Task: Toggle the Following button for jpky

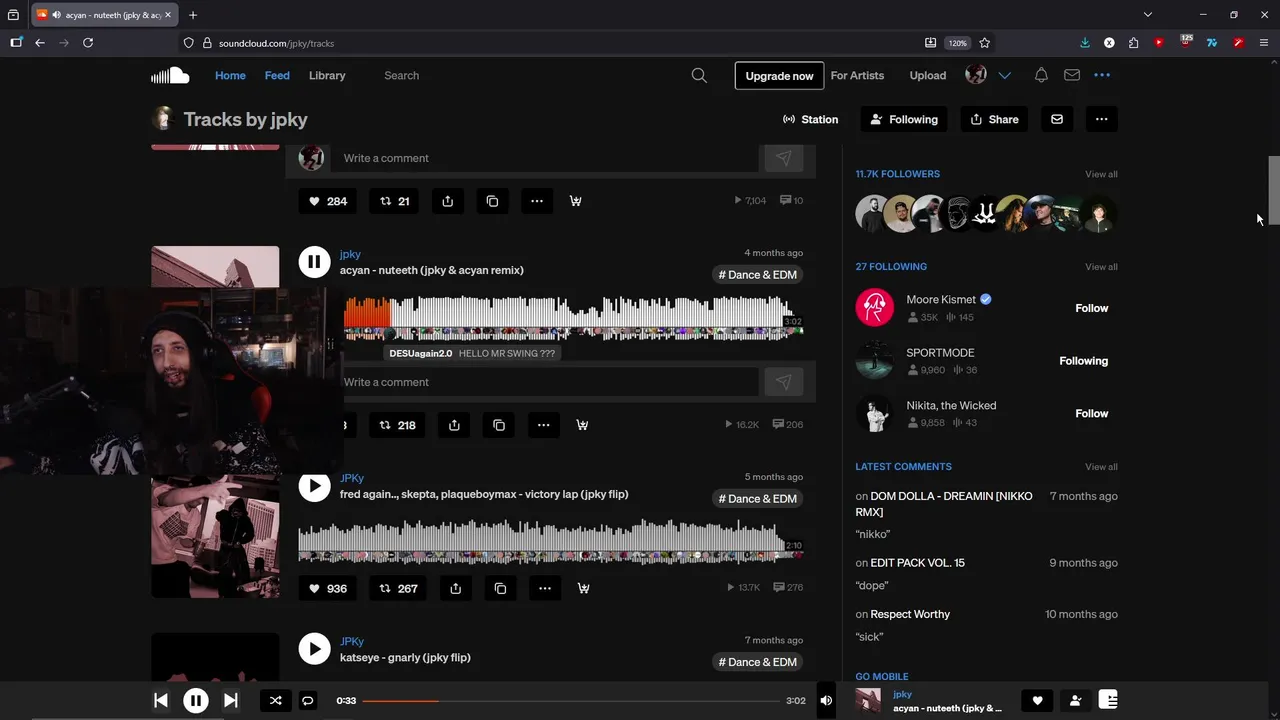Action: pyautogui.click(x=904, y=119)
